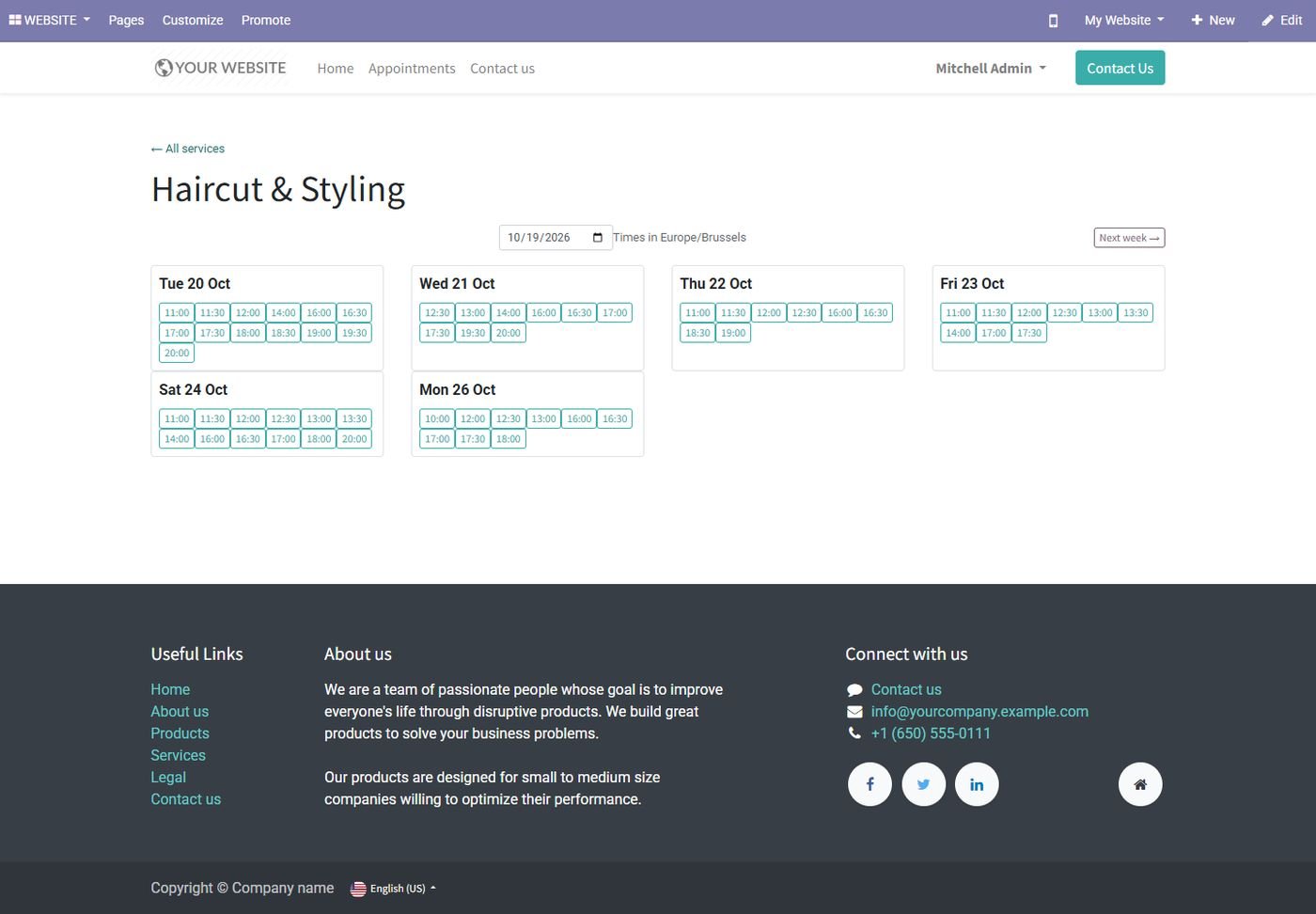Open the WEBSITE apps menu

[50, 20]
